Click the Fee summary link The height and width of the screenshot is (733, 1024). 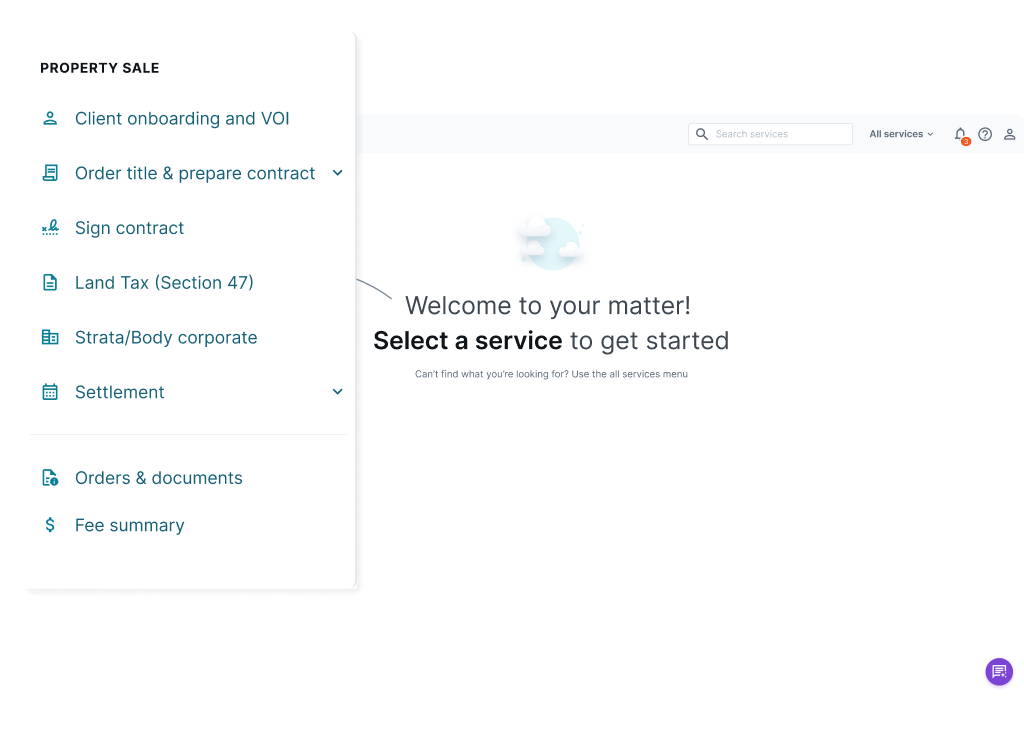(129, 524)
